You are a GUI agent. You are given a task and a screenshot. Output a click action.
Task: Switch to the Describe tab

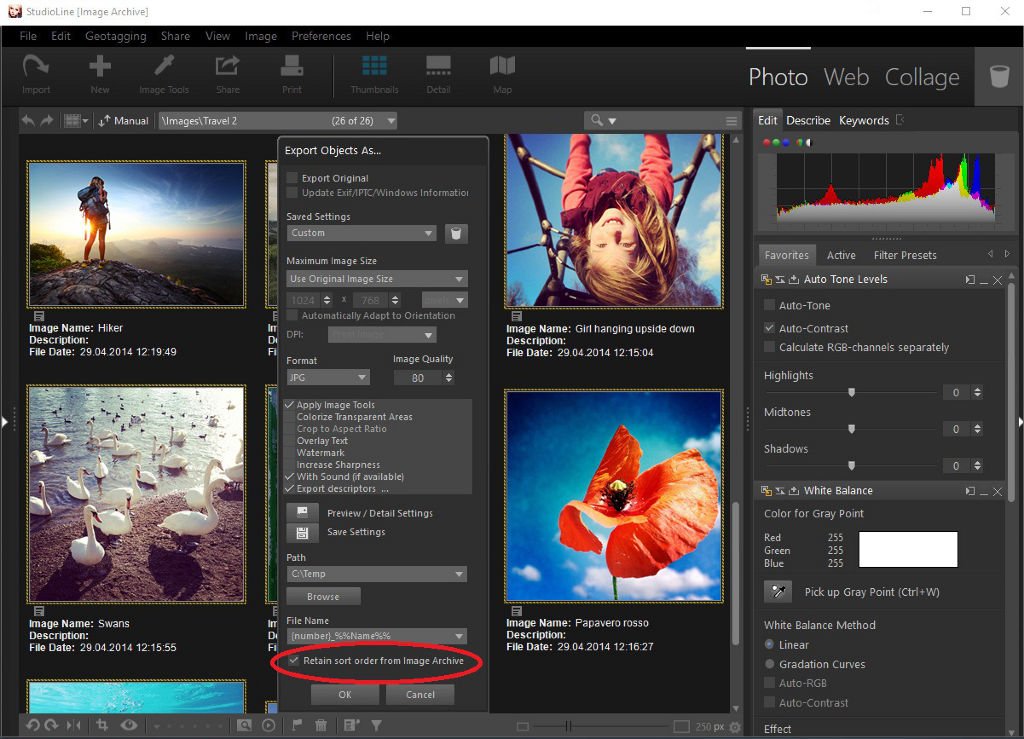[x=808, y=120]
